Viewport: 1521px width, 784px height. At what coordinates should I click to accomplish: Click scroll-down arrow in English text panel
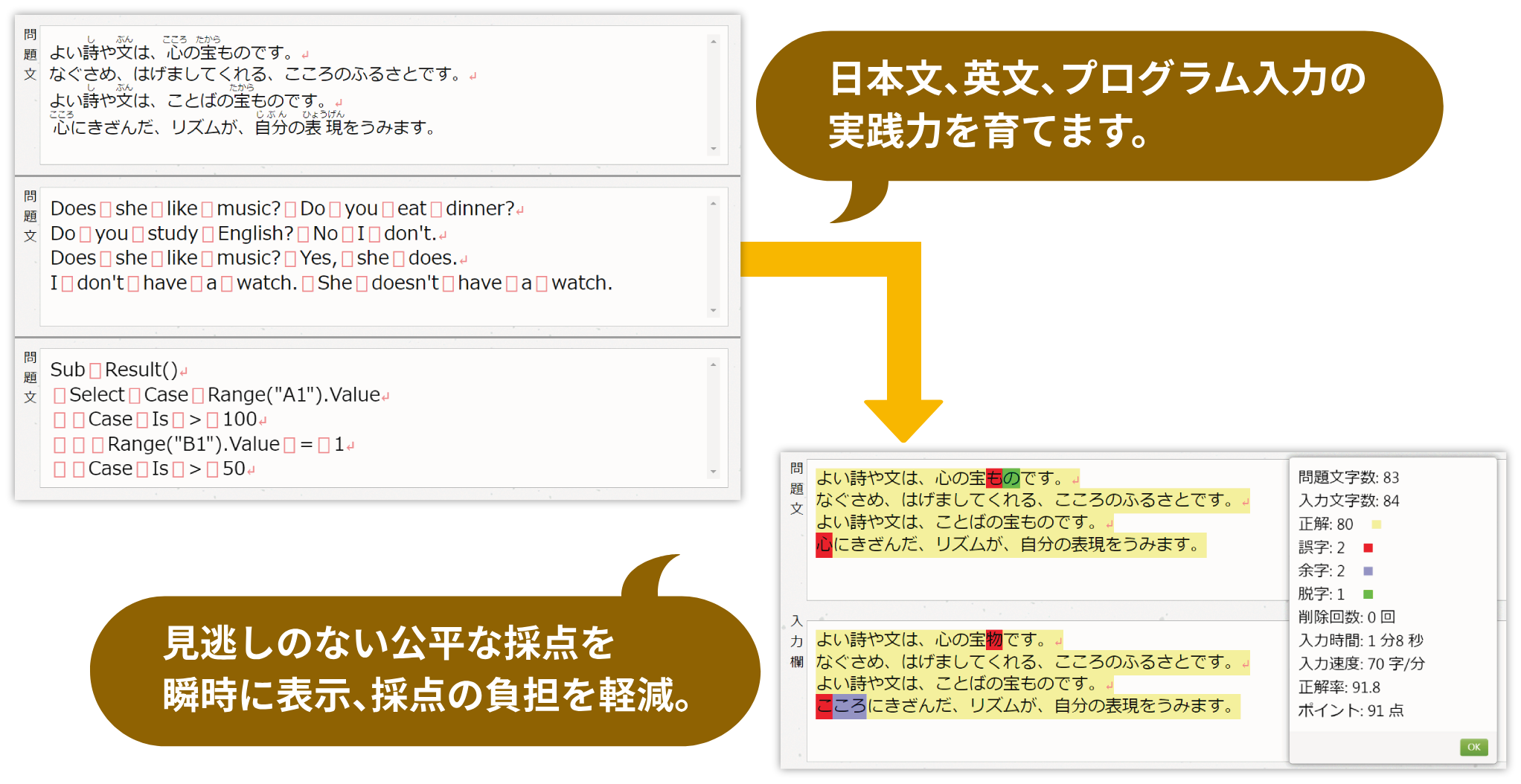pyautogui.click(x=713, y=310)
